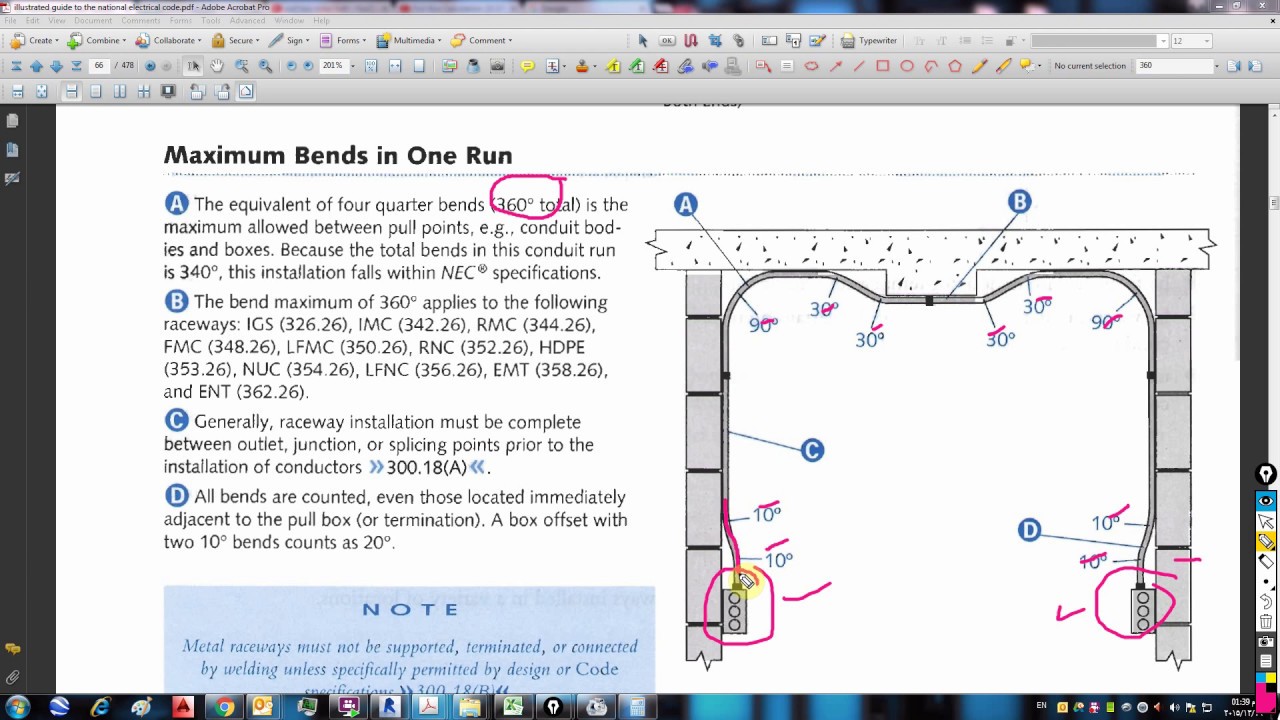Toggle Full Screen mode
Screen dimensions: 1280x720
click(168, 92)
